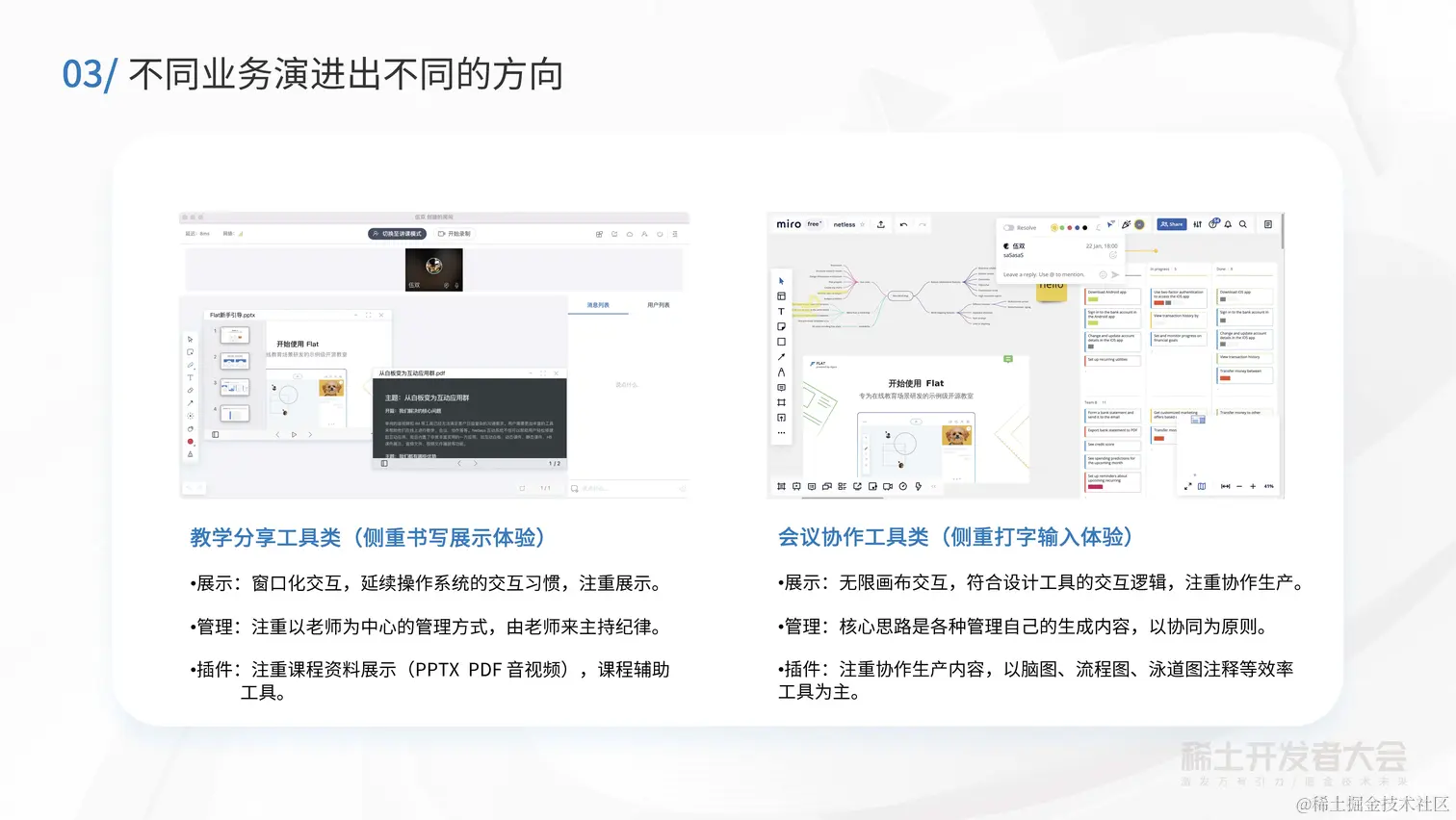Open the timer icon in Miro bottom bar
Image resolution: width=1456 pixels, height=820 pixels.
(902, 486)
